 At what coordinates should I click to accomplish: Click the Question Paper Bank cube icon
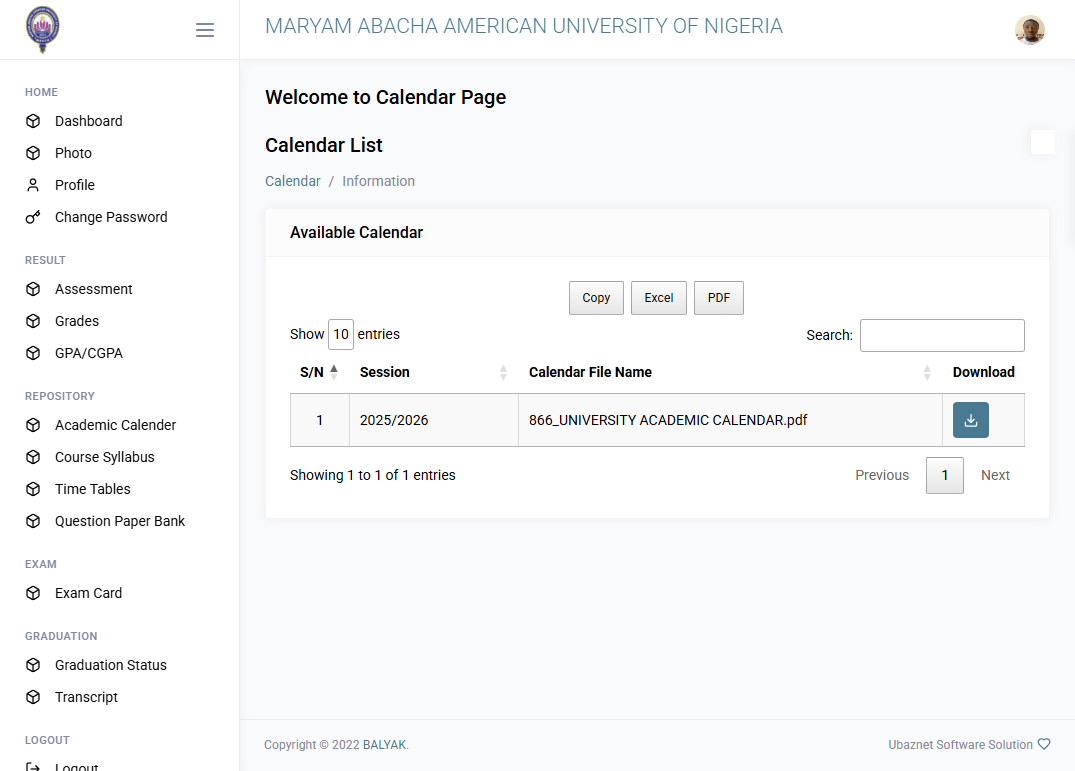coord(33,521)
